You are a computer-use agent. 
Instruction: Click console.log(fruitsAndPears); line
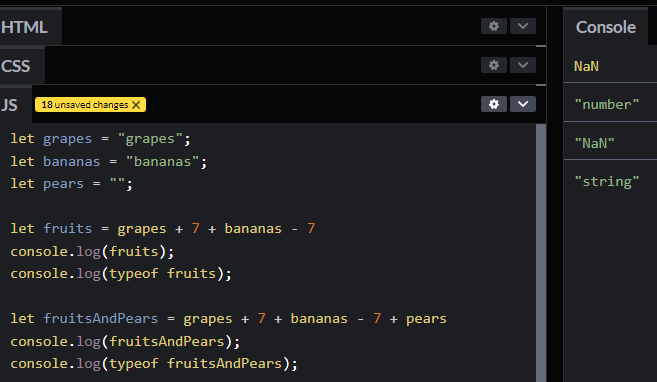pyautogui.click(x=125, y=341)
